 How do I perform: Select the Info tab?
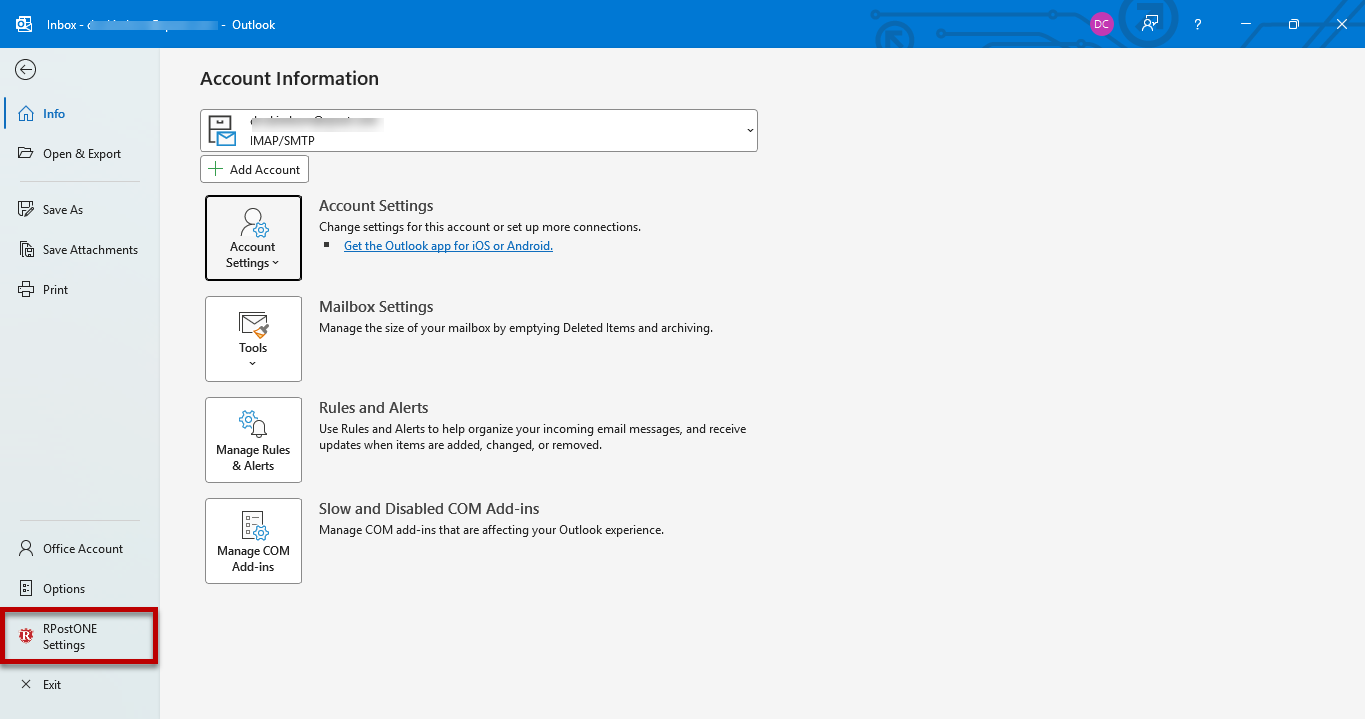(79, 114)
